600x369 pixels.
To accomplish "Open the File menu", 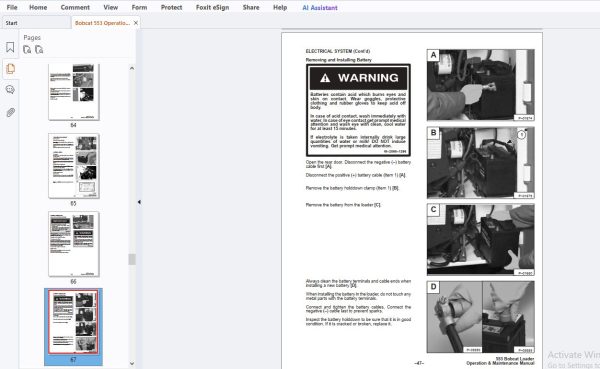I will (x=12, y=7).
